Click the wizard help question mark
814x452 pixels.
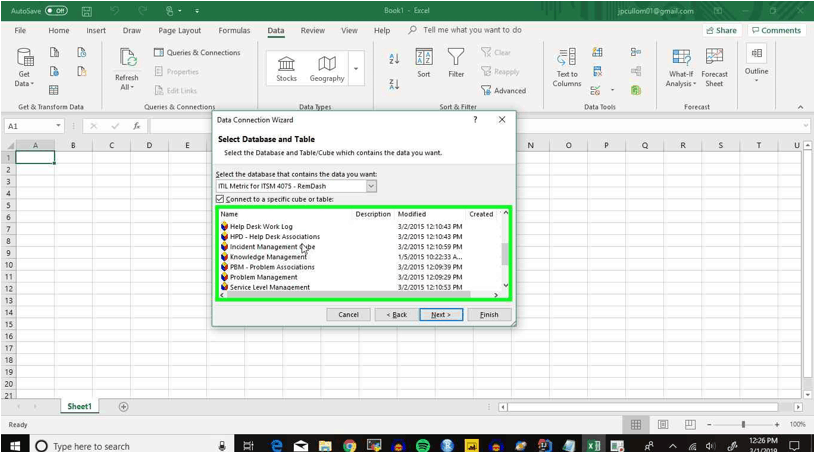[474, 120]
